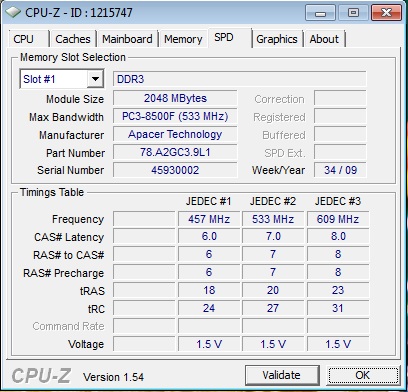Click the Week/Year value 34 / 09

point(340,170)
